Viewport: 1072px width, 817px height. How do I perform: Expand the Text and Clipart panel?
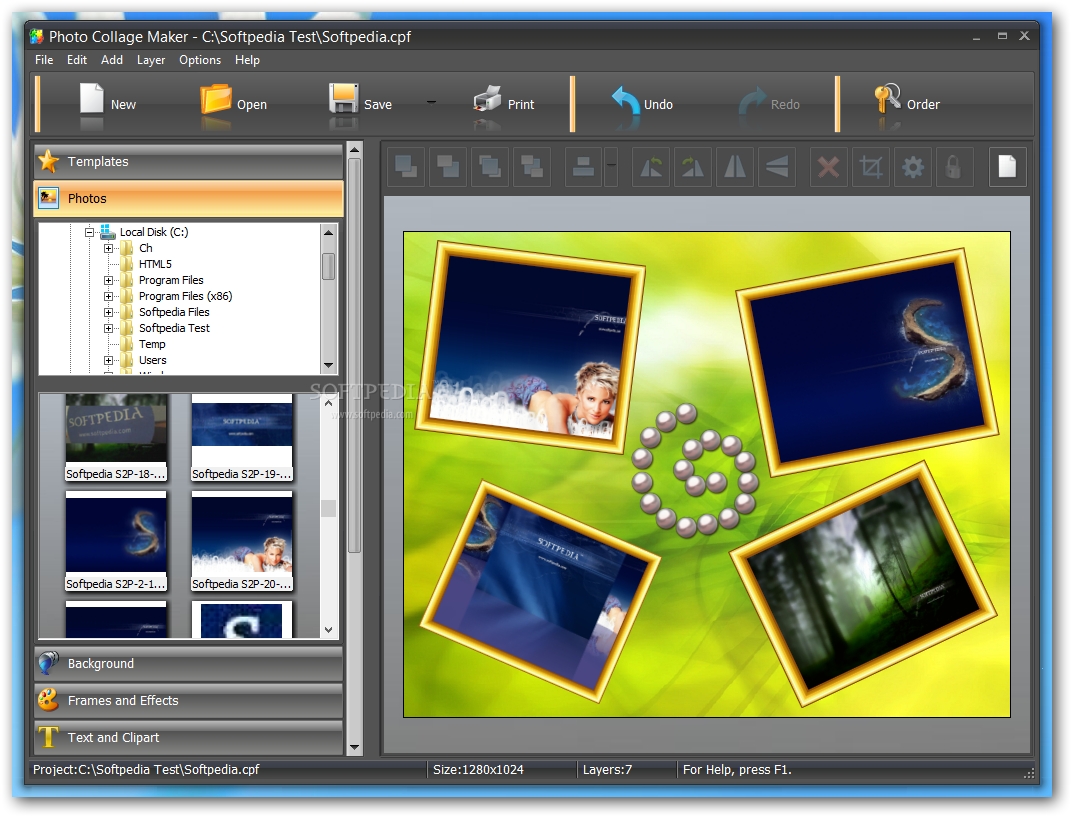pyautogui.click(x=188, y=737)
